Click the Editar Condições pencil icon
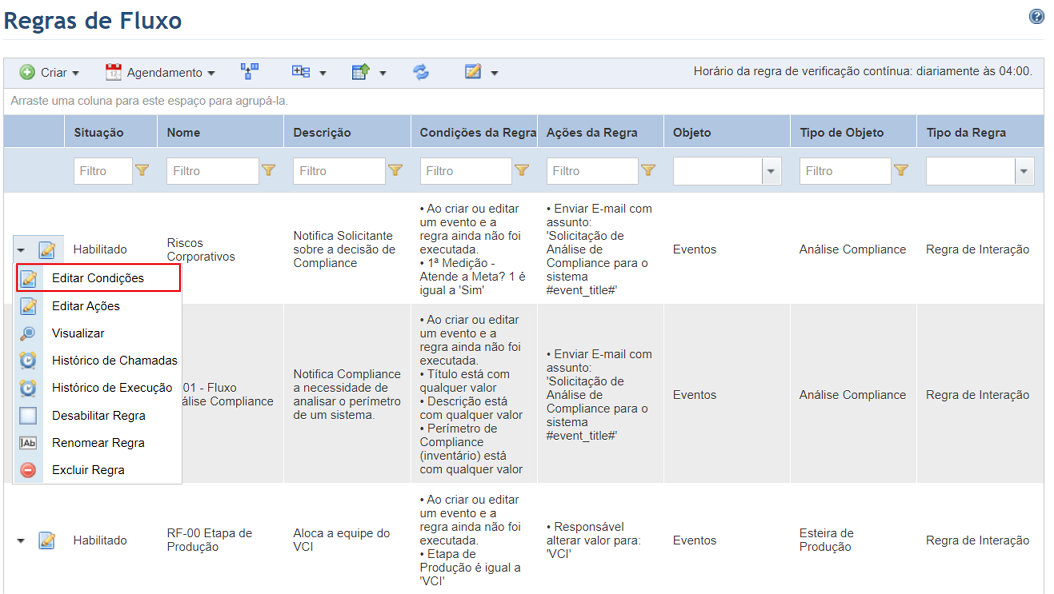1054x594 pixels. pyautogui.click(x=28, y=278)
